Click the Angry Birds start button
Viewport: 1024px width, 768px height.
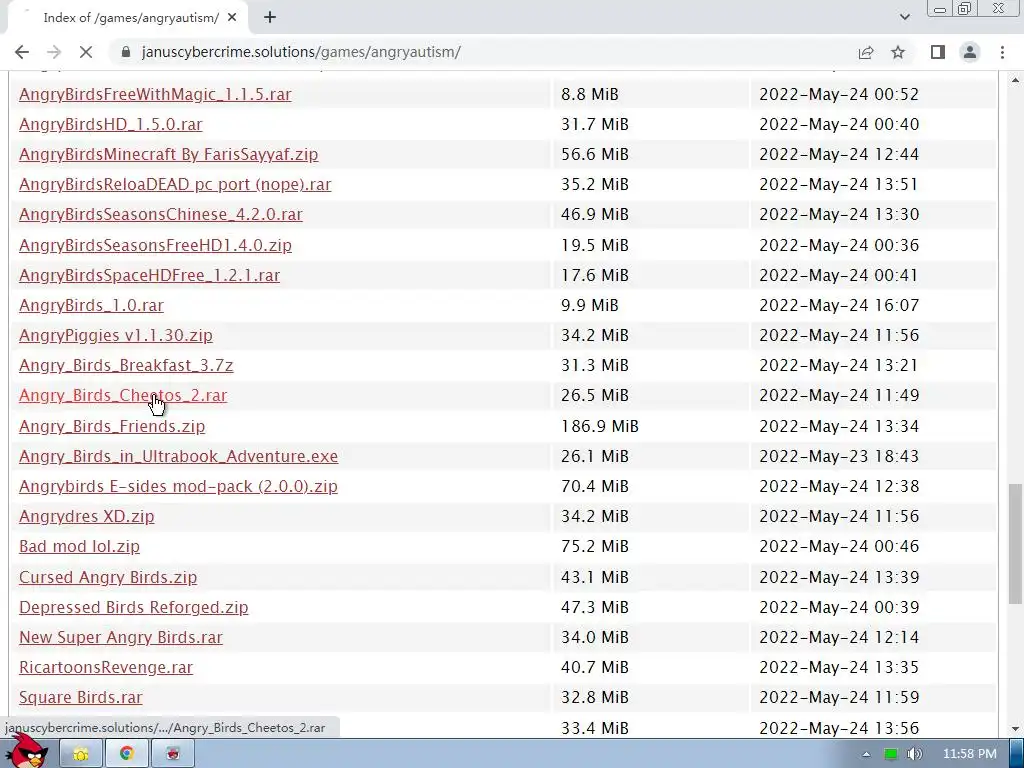point(26,750)
